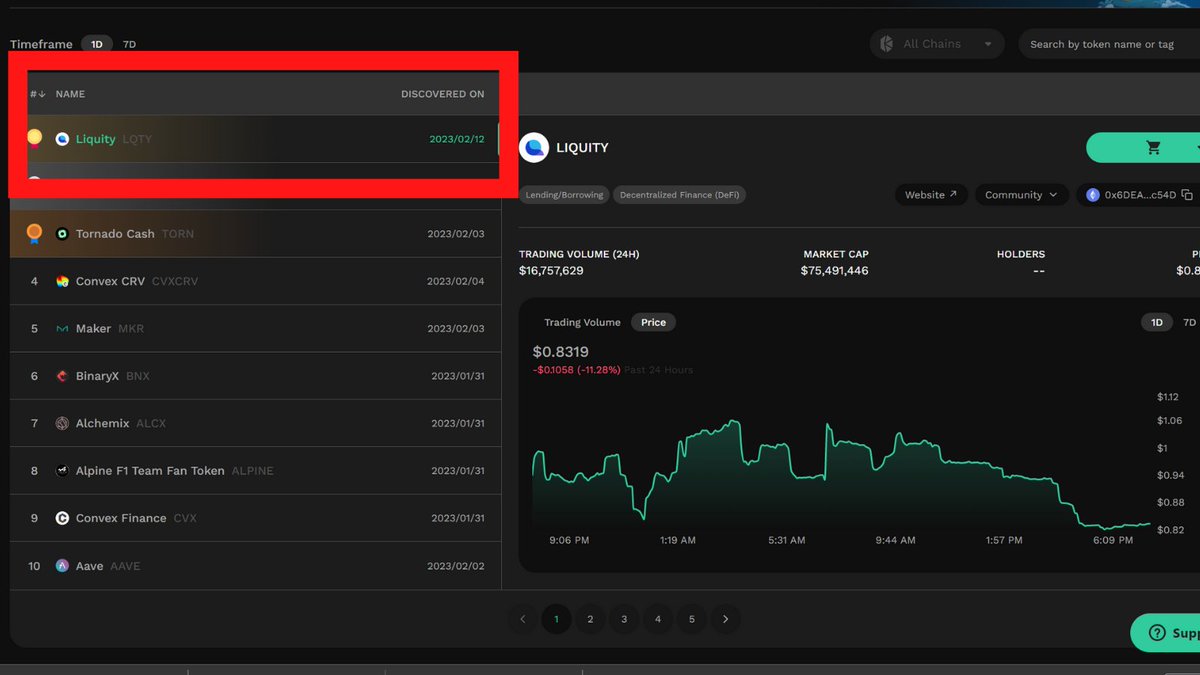Select the BinaryX BNX row

[x=255, y=376]
